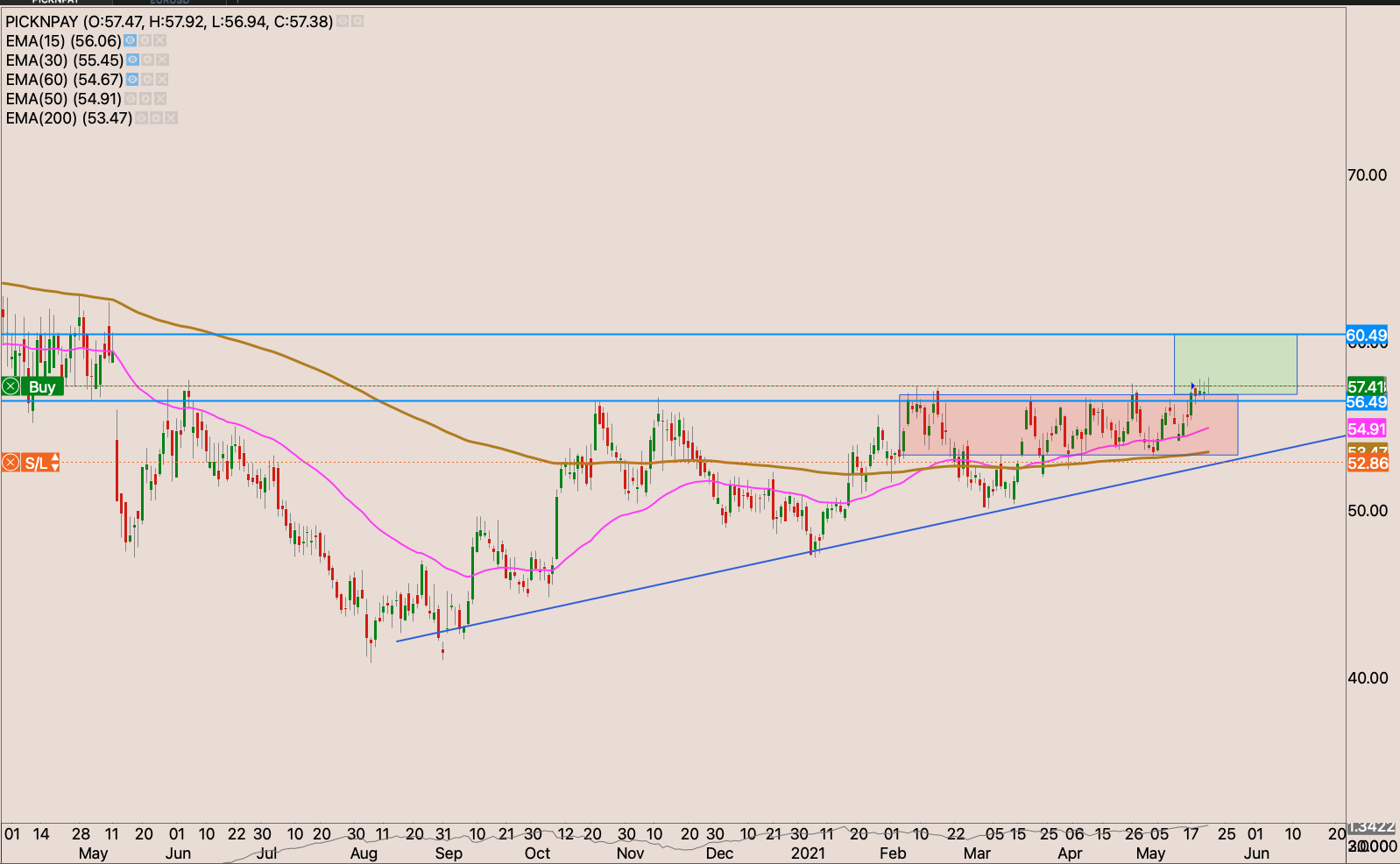Viewport: 1400px width, 864px height.
Task: Cancel the Buy order using circle X
Action: tap(11, 386)
